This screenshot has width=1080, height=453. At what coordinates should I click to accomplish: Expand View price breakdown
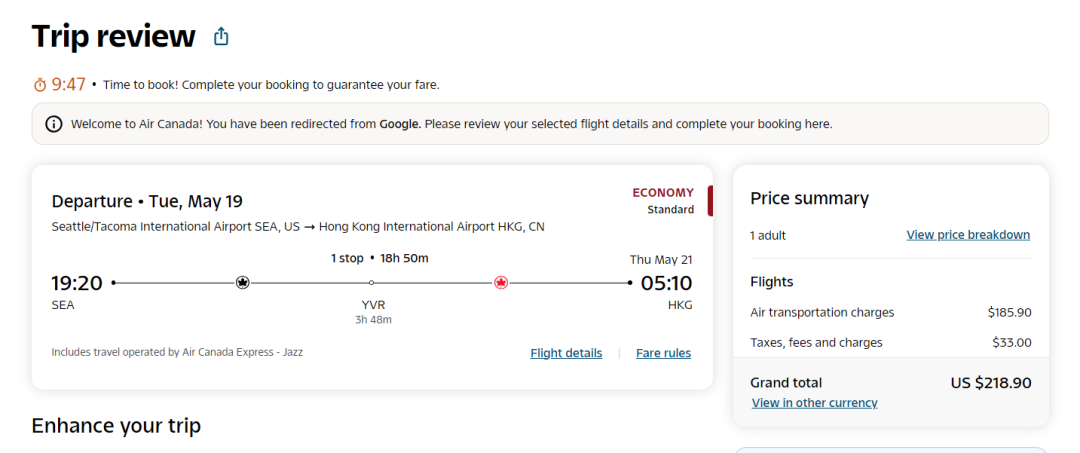(x=967, y=235)
